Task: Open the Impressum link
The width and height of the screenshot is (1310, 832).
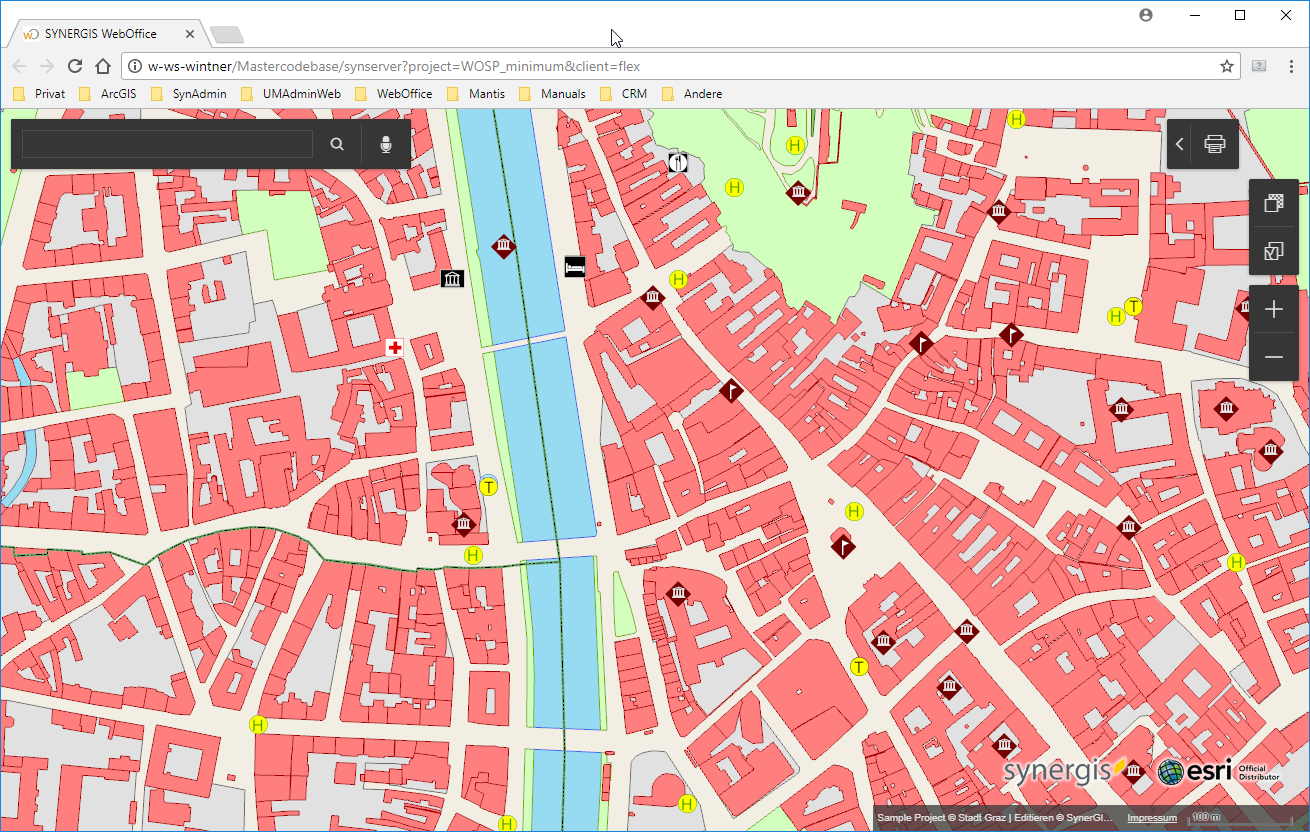Action: coord(1152,818)
